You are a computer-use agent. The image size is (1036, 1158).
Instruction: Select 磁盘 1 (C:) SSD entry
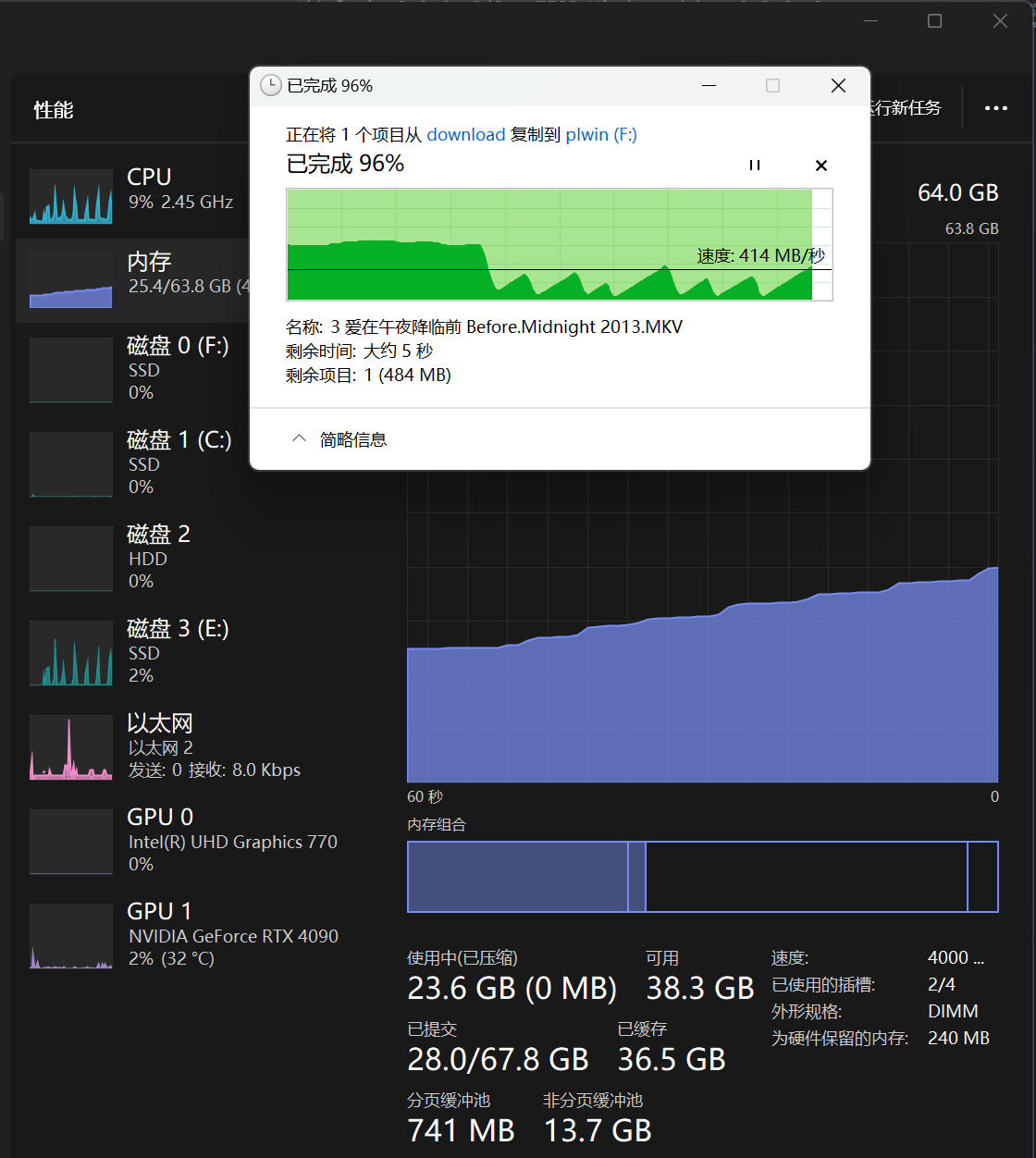(178, 462)
